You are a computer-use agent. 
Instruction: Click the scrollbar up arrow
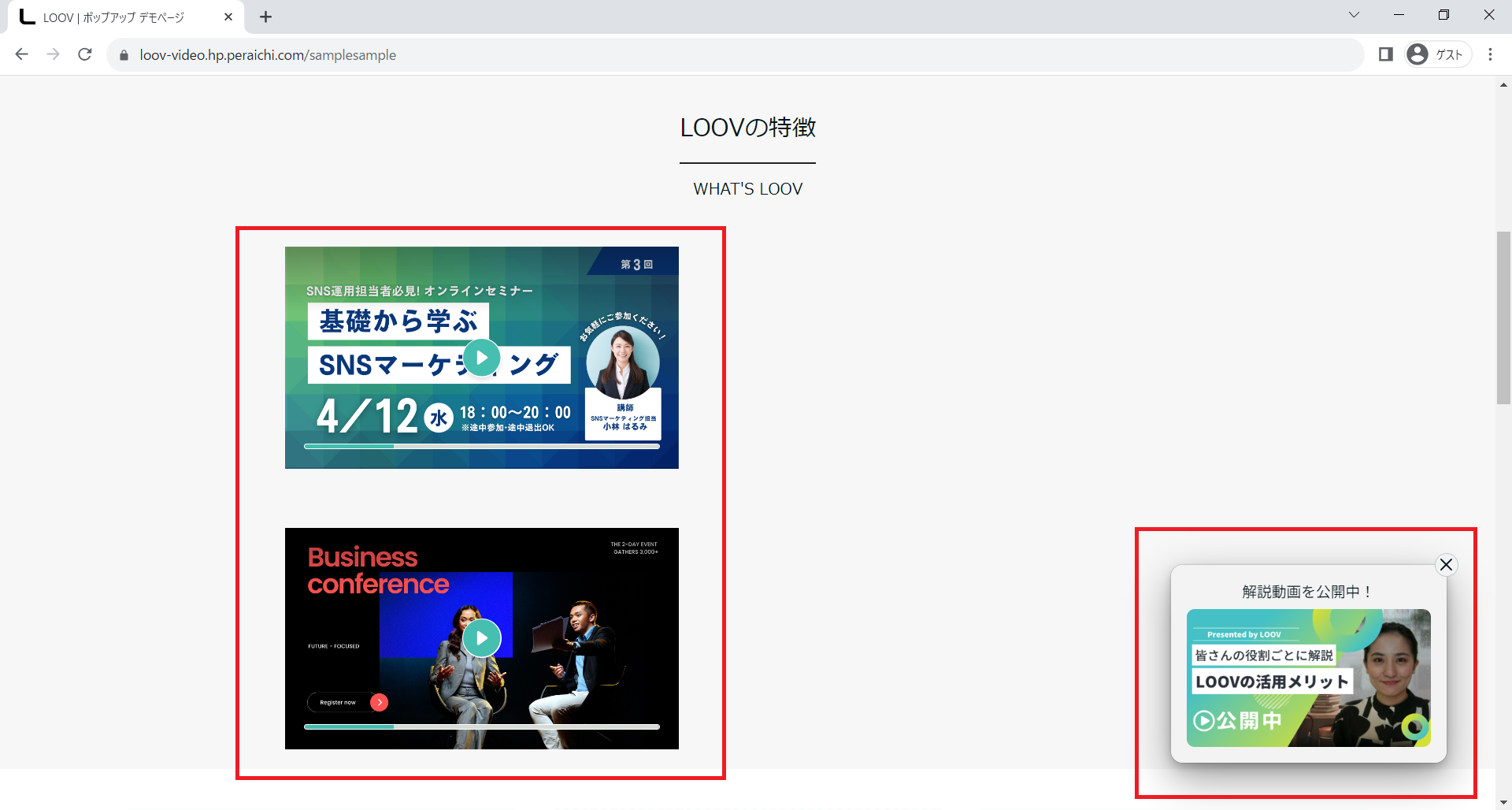[1503, 84]
